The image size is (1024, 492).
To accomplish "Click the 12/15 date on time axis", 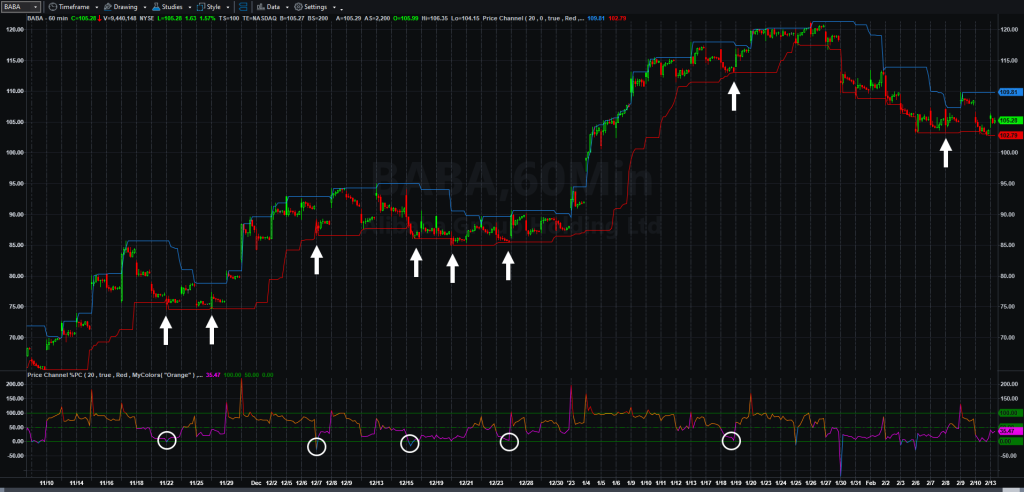I will pyautogui.click(x=406, y=484).
